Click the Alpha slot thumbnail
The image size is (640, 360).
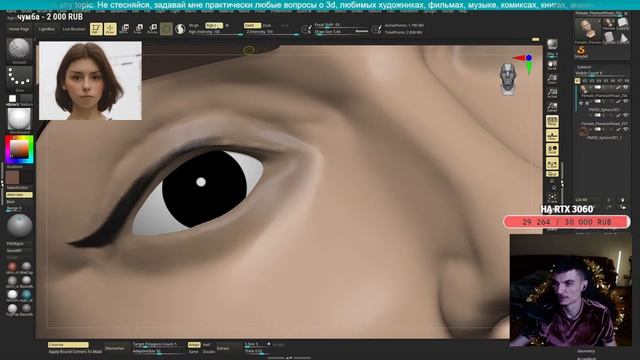[x=13, y=99]
